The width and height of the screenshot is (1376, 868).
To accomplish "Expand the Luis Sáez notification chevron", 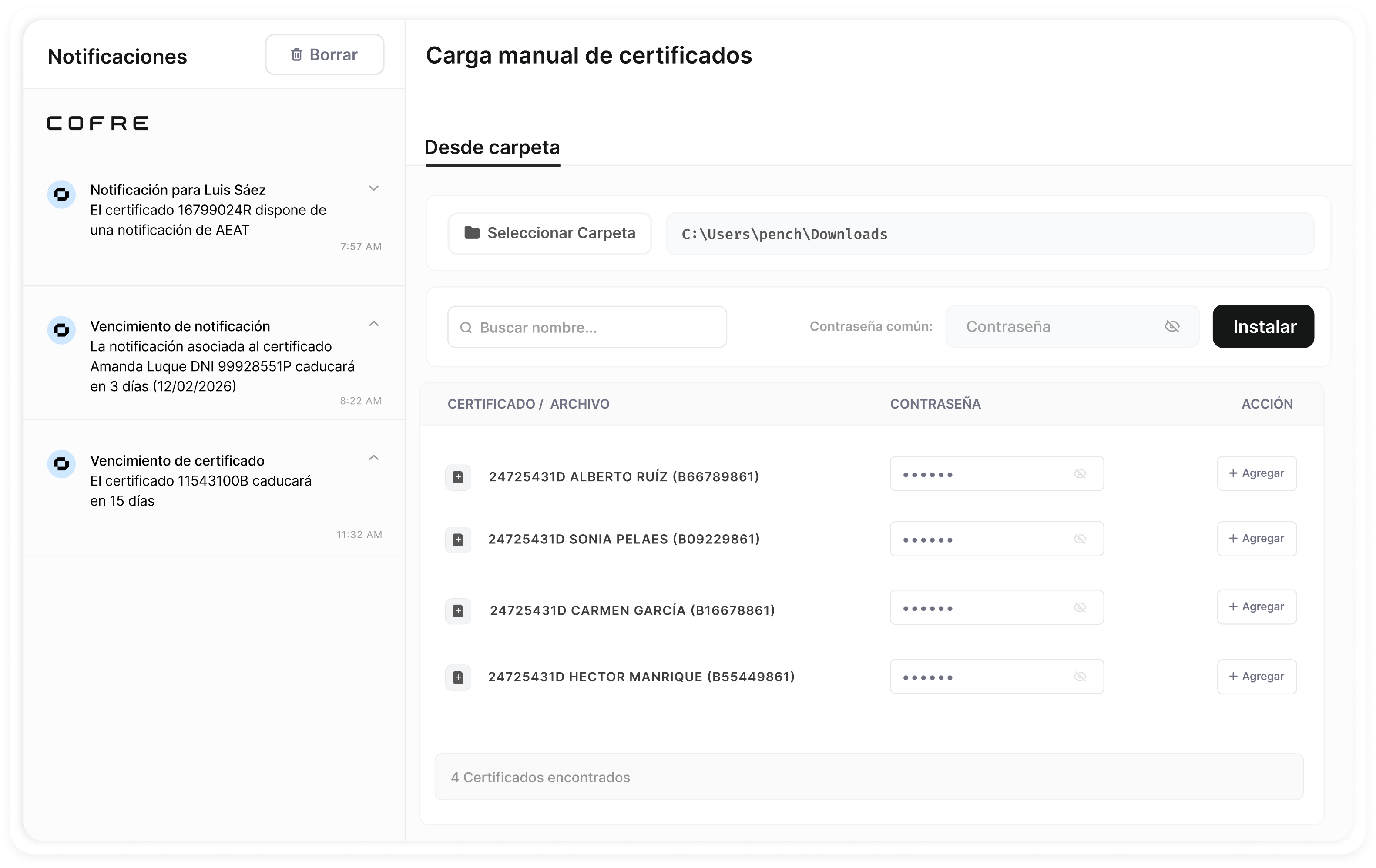I will click(x=374, y=188).
